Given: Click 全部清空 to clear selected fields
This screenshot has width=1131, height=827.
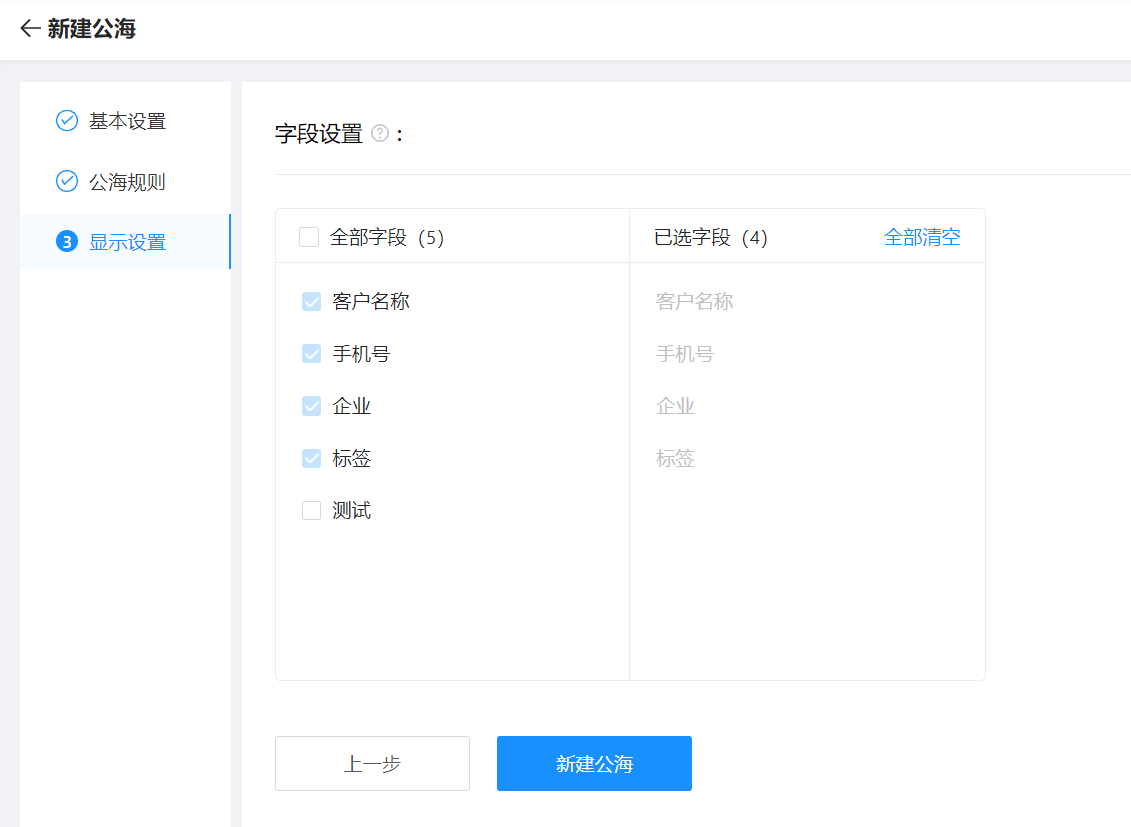Looking at the screenshot, I should coord(921,237).
